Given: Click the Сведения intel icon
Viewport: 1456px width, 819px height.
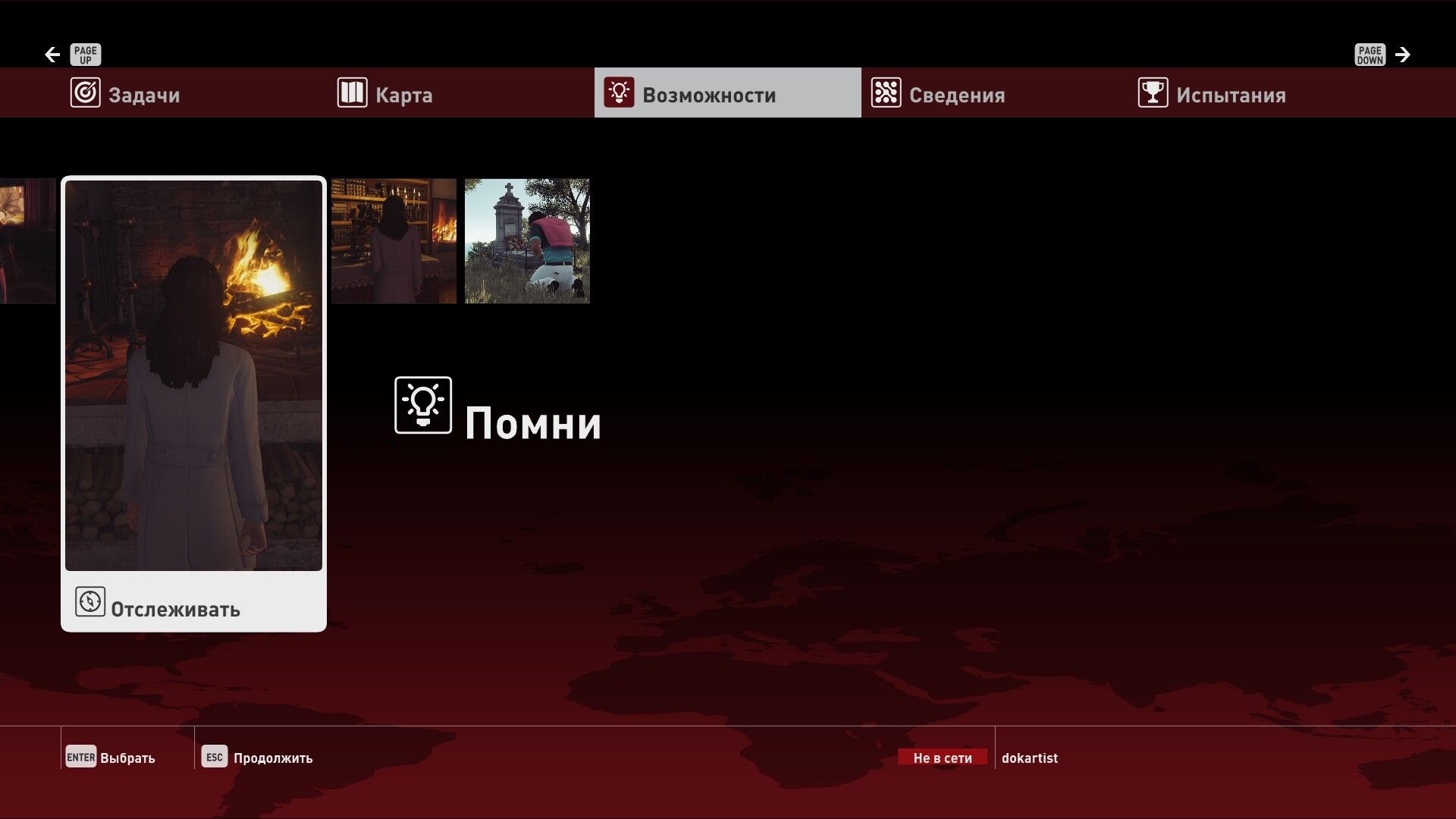Looking at the screenshot, I should click(x=886, y=93).
